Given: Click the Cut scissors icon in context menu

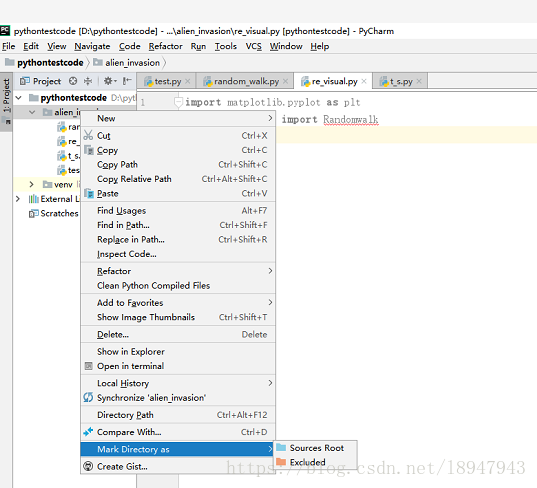Looking at the screenshot, I should (x=88, y=135).
